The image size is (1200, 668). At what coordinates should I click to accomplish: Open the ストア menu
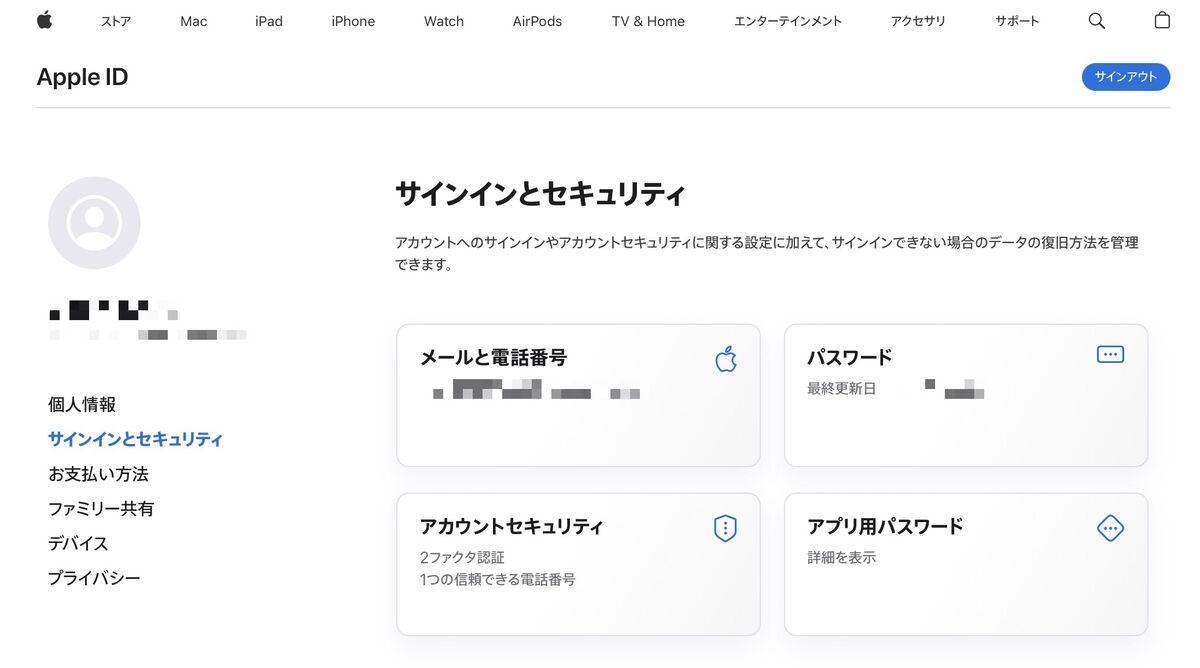[116, 21]
